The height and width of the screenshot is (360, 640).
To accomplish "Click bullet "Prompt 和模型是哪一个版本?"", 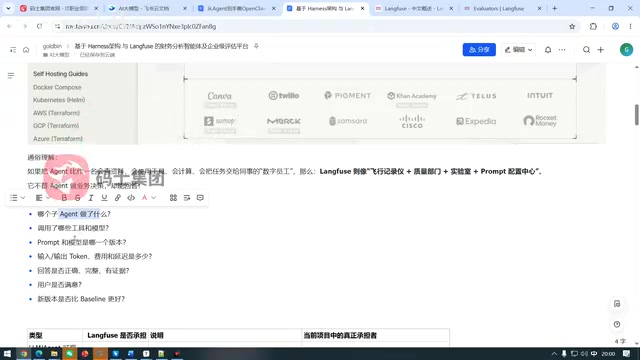I will pos(82,242).
